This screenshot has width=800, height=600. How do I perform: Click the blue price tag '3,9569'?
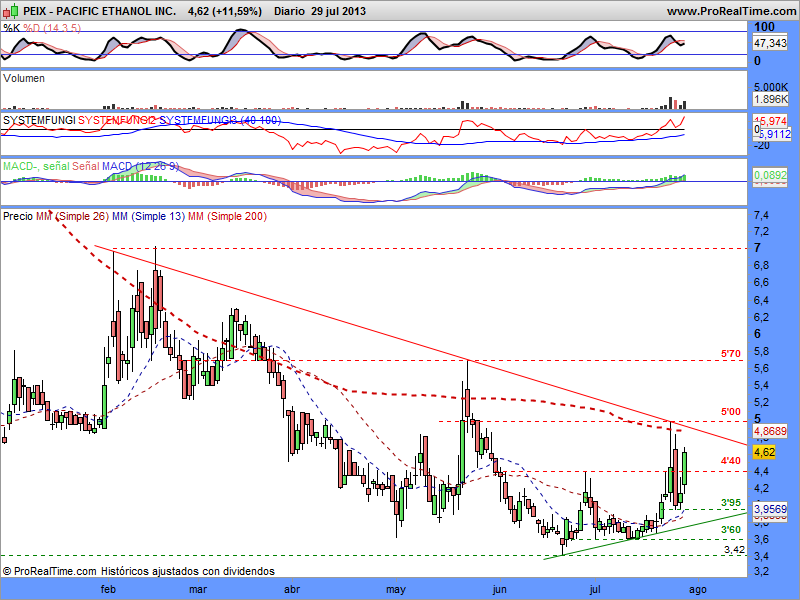click(x=770, y=509)
